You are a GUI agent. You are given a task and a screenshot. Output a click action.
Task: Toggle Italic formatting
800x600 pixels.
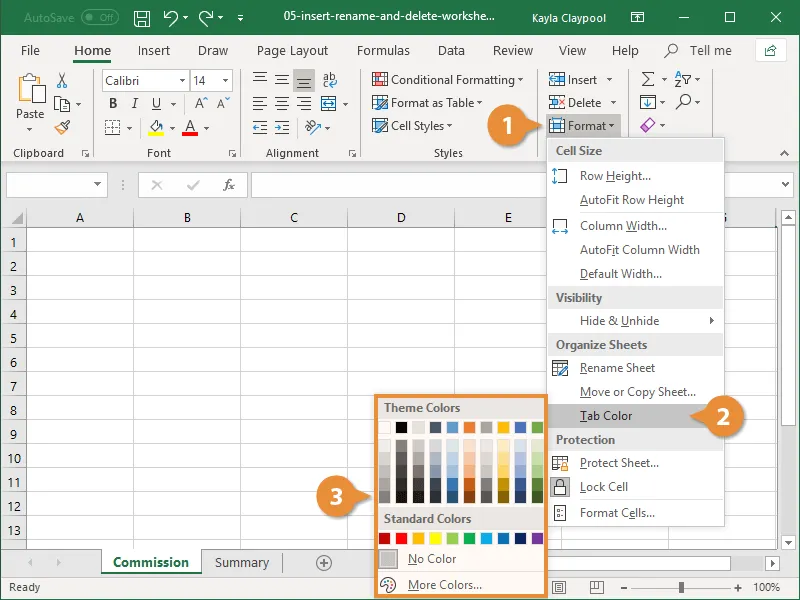click(135, 104)
